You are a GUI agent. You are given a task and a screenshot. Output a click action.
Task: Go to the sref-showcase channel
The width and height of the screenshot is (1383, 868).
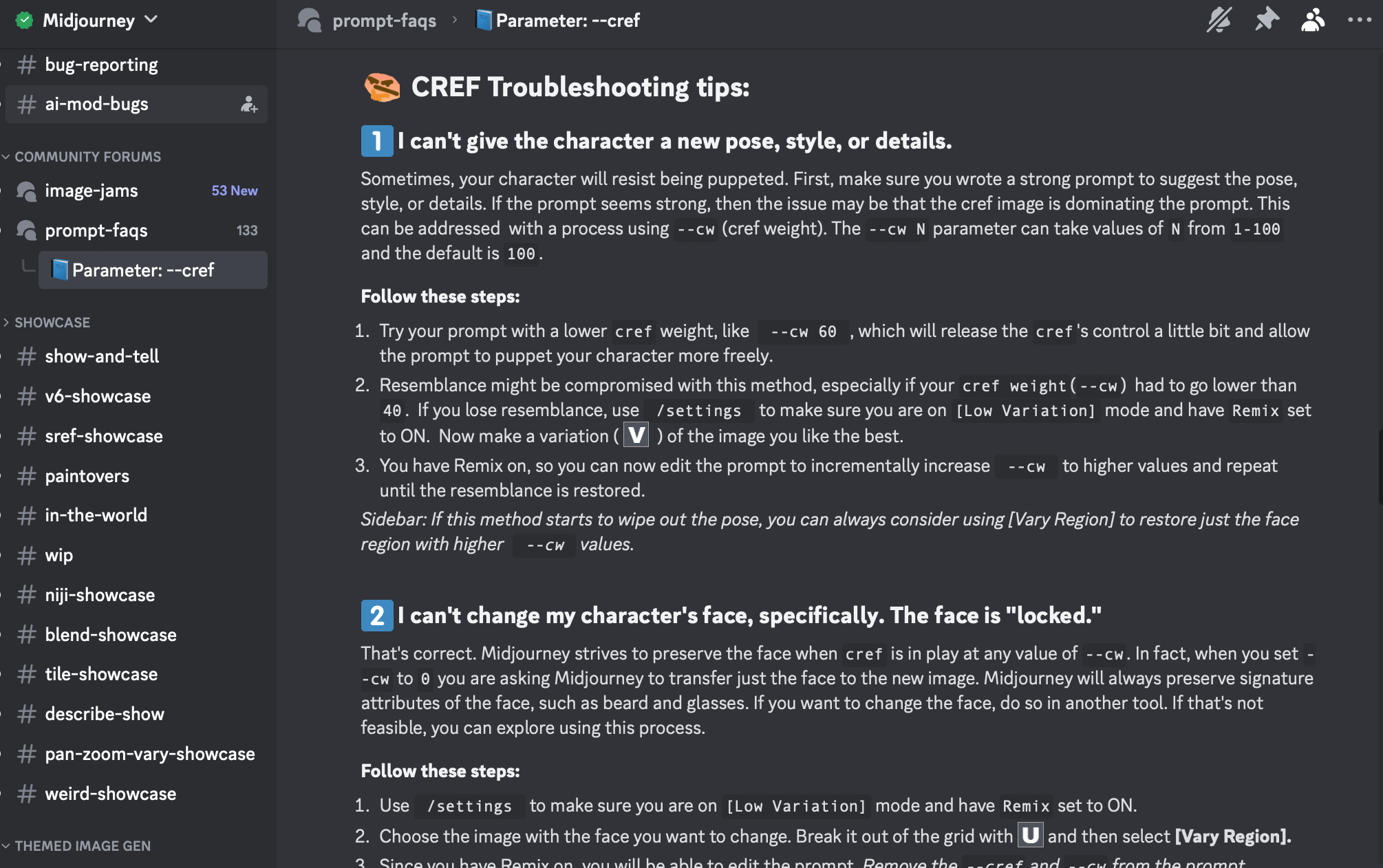click(x=136, y=436)
